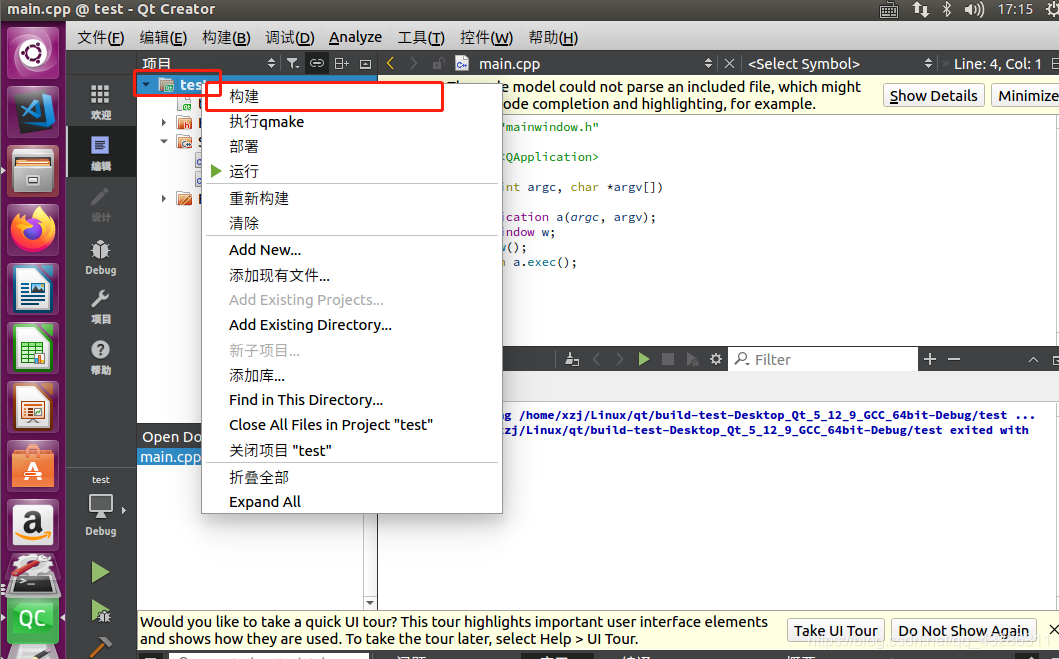Click the Show Details button

click(x=933, y=96)
